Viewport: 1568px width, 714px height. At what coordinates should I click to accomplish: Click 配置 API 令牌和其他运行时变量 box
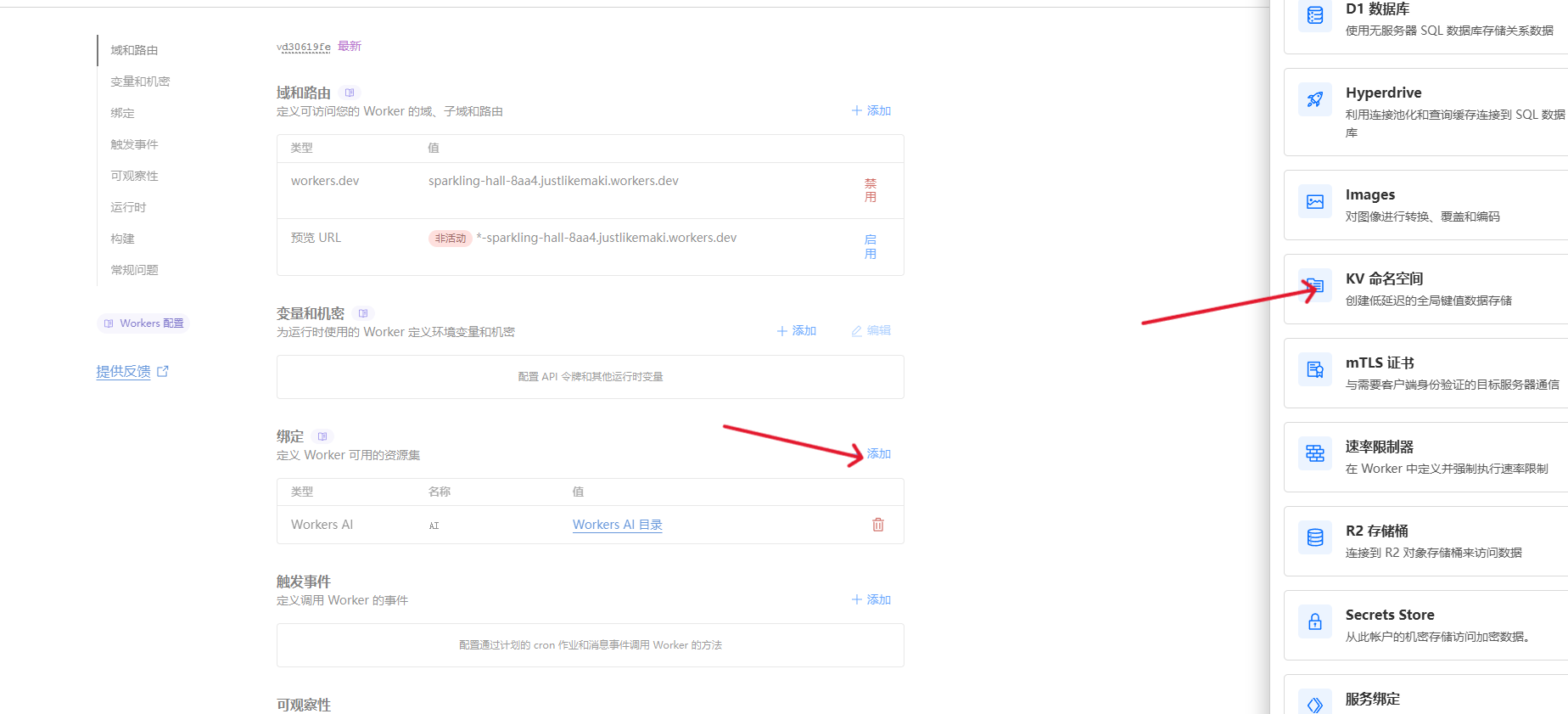pyautogui.click(x=591, y=377)
